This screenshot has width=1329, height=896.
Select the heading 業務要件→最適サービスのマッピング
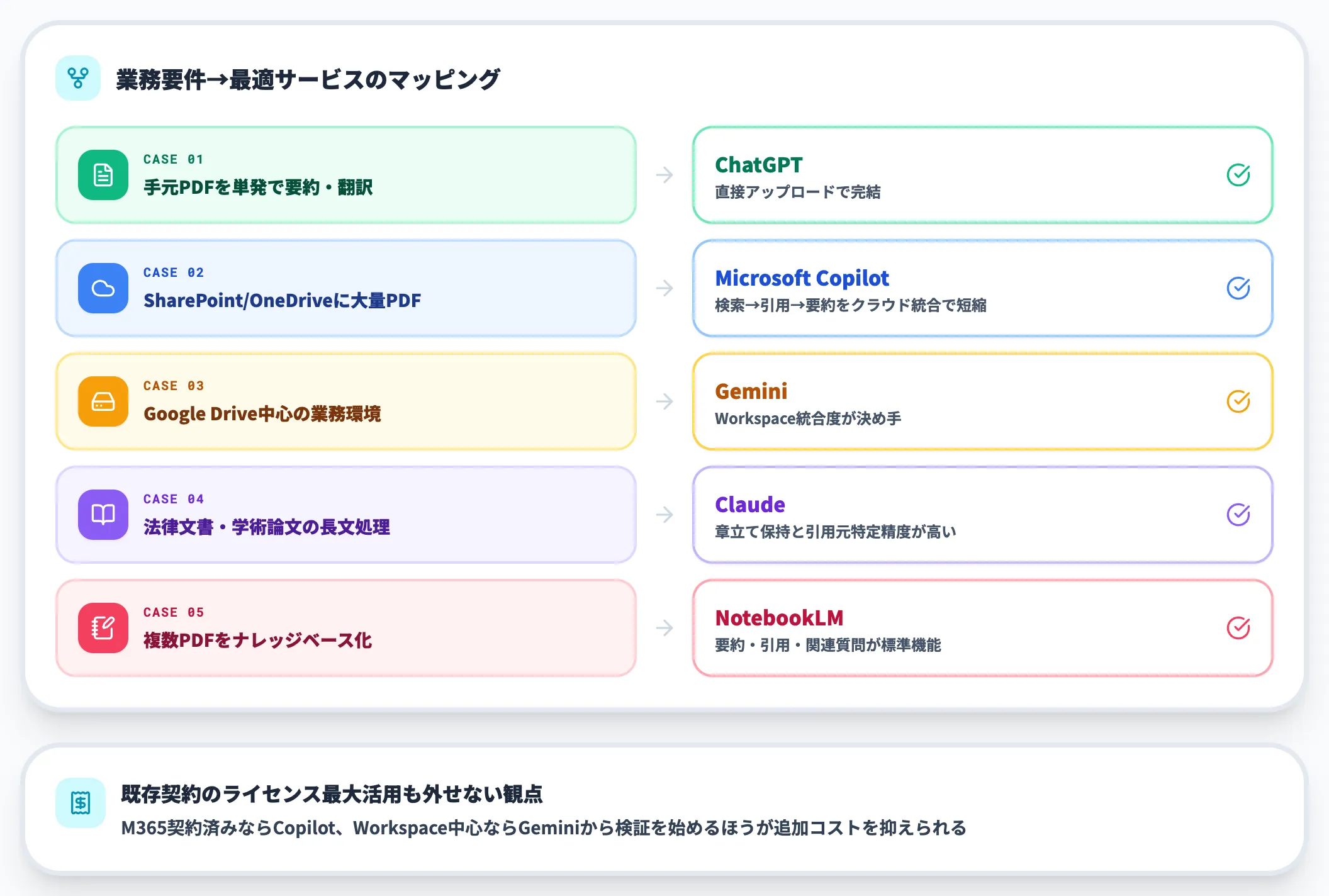pos(308,79)
